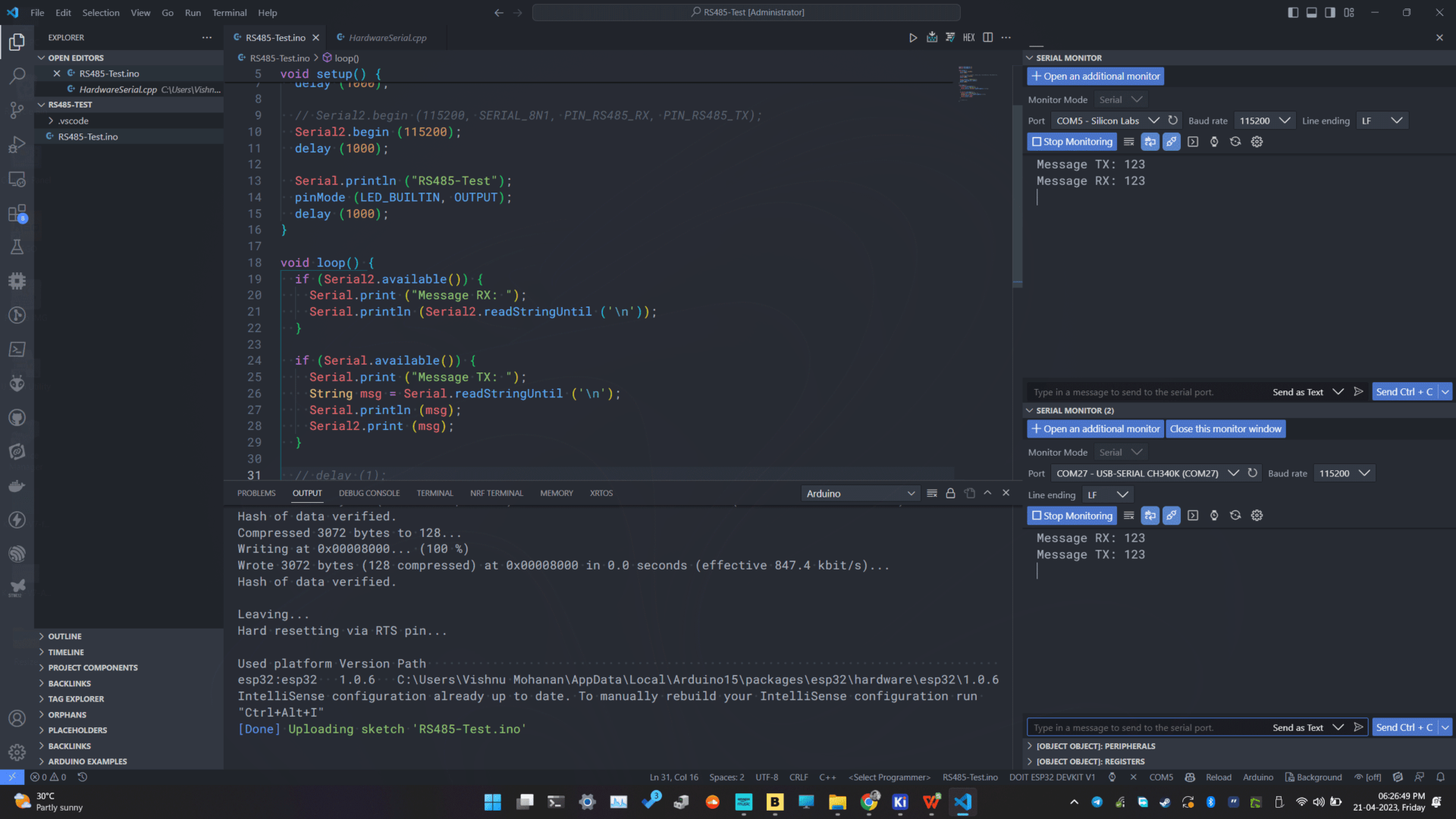Open the Extensions view

coord(17,213)
